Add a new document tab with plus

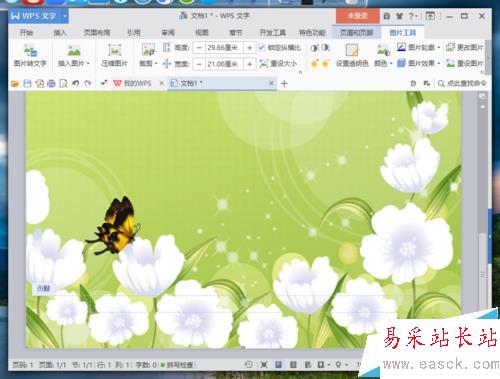click(284, 84)
